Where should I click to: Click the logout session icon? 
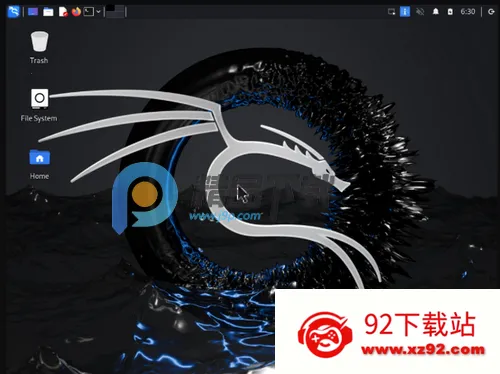[x=491, y=12]
